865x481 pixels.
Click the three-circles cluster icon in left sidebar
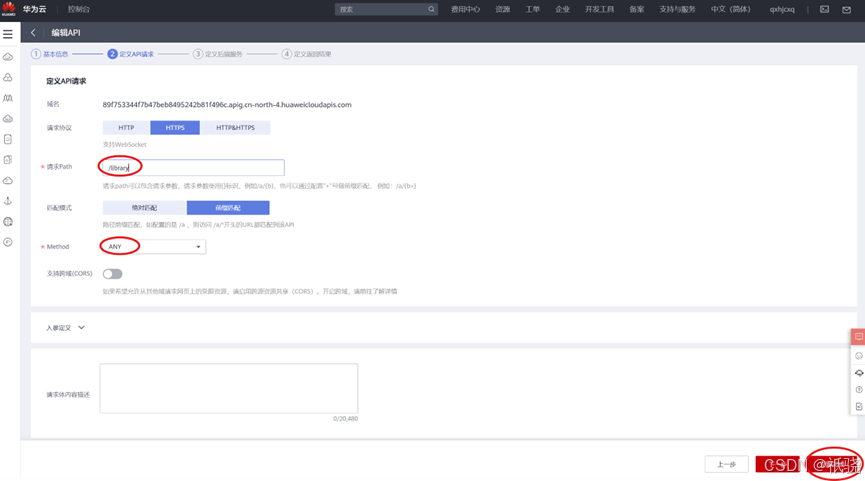click(x=8, y=77)
